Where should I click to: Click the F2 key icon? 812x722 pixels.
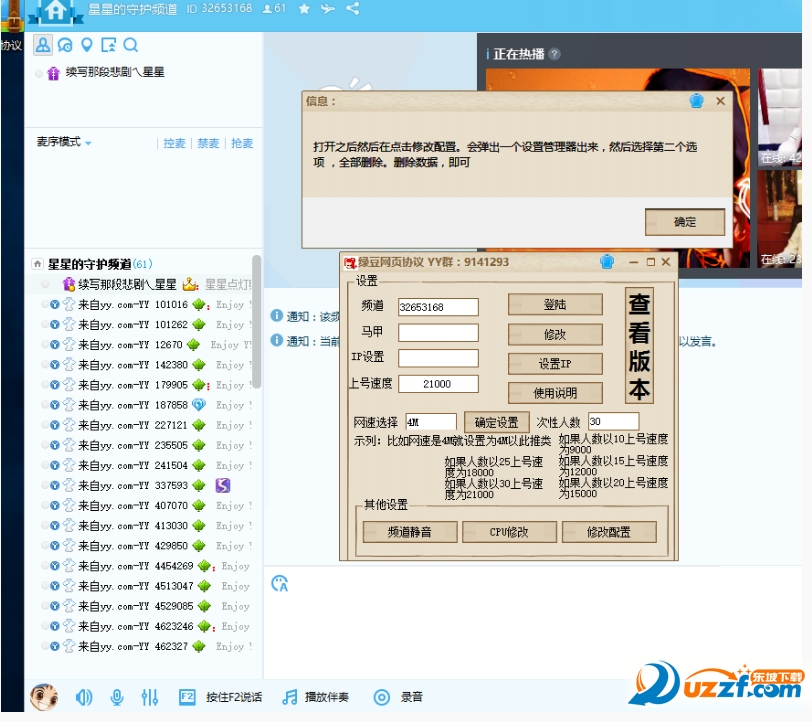pyautogui.click(x=187, y=697)
